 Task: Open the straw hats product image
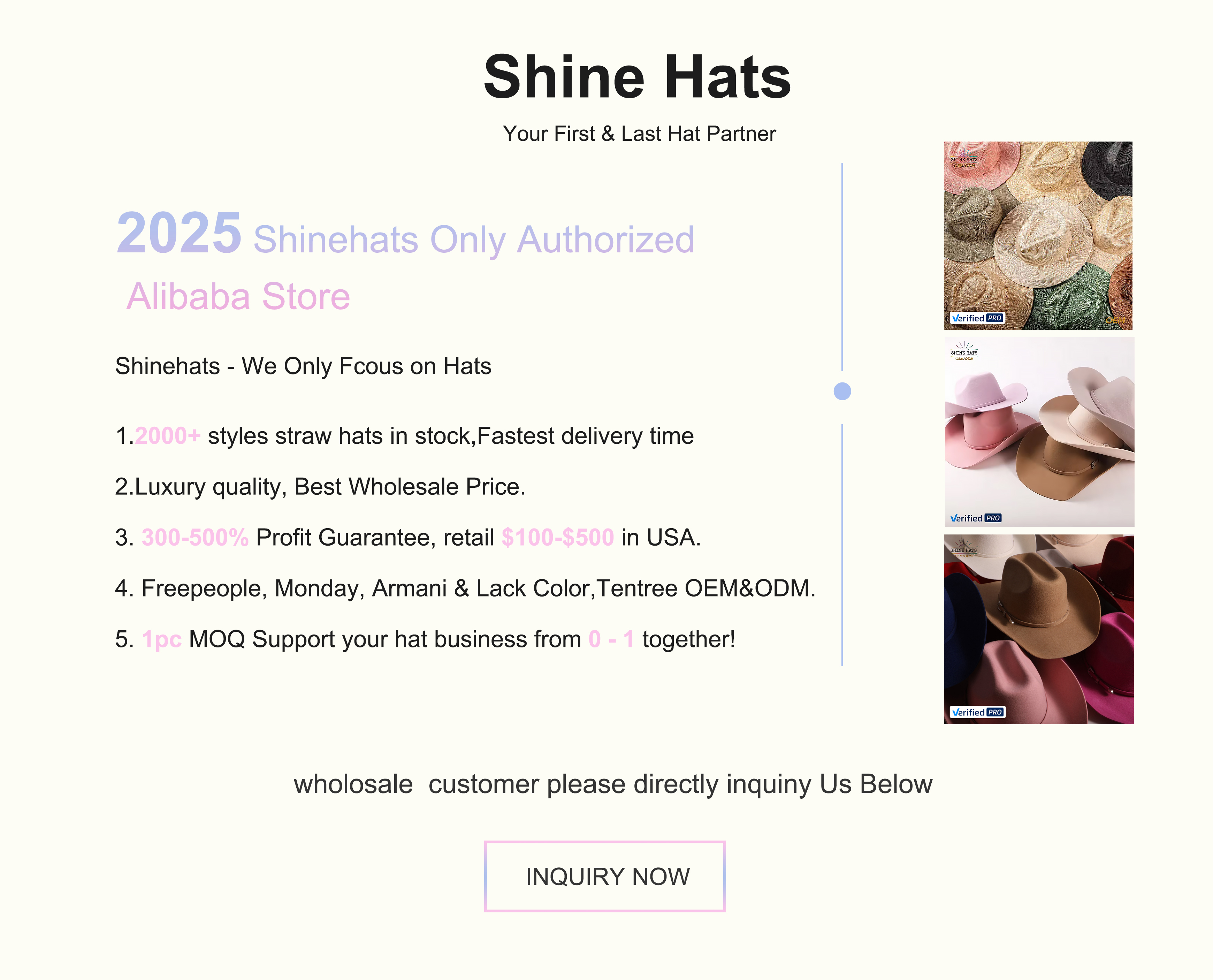pyautogui.click(x=1038, y=235)
